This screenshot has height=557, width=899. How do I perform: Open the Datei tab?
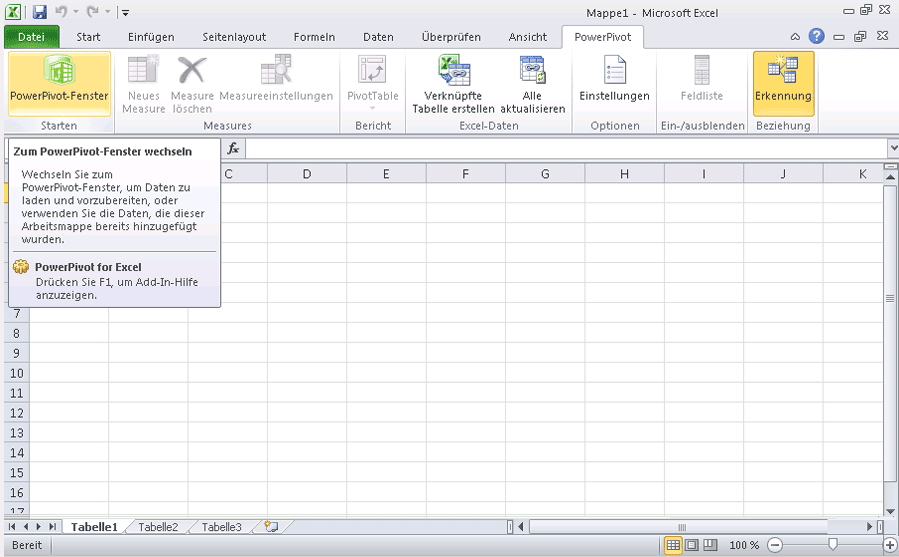[x=31, y=37]
